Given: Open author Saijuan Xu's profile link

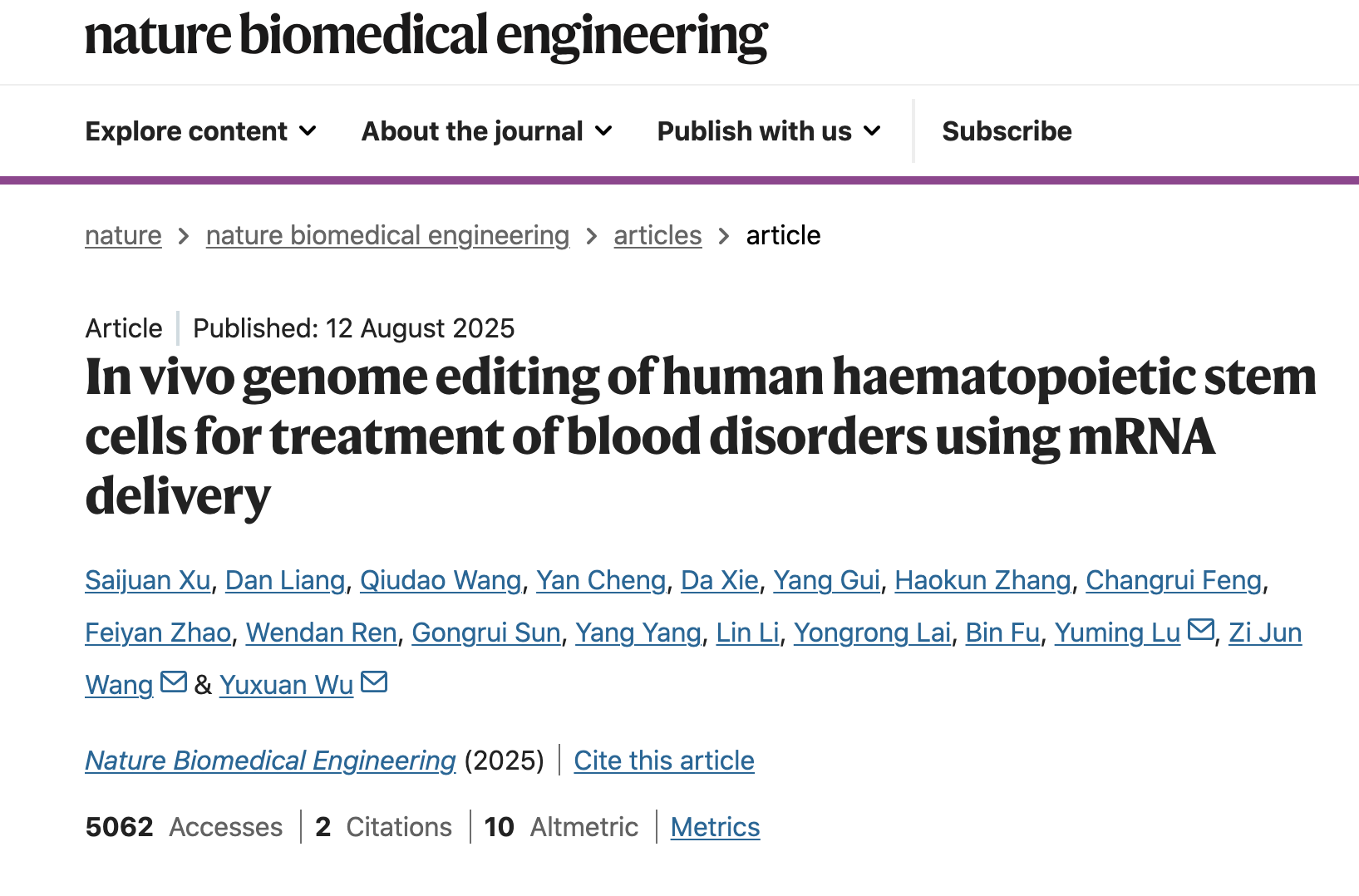Looking at the screenshot, I should (148, 580).
